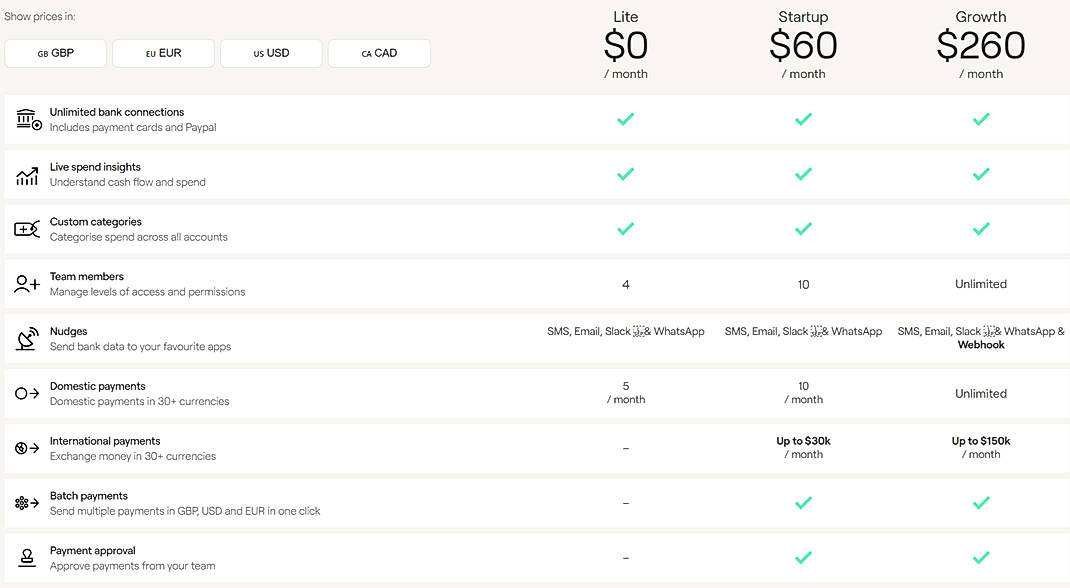
Task: Select the Lite plan heading
Action: pos(626,17)
